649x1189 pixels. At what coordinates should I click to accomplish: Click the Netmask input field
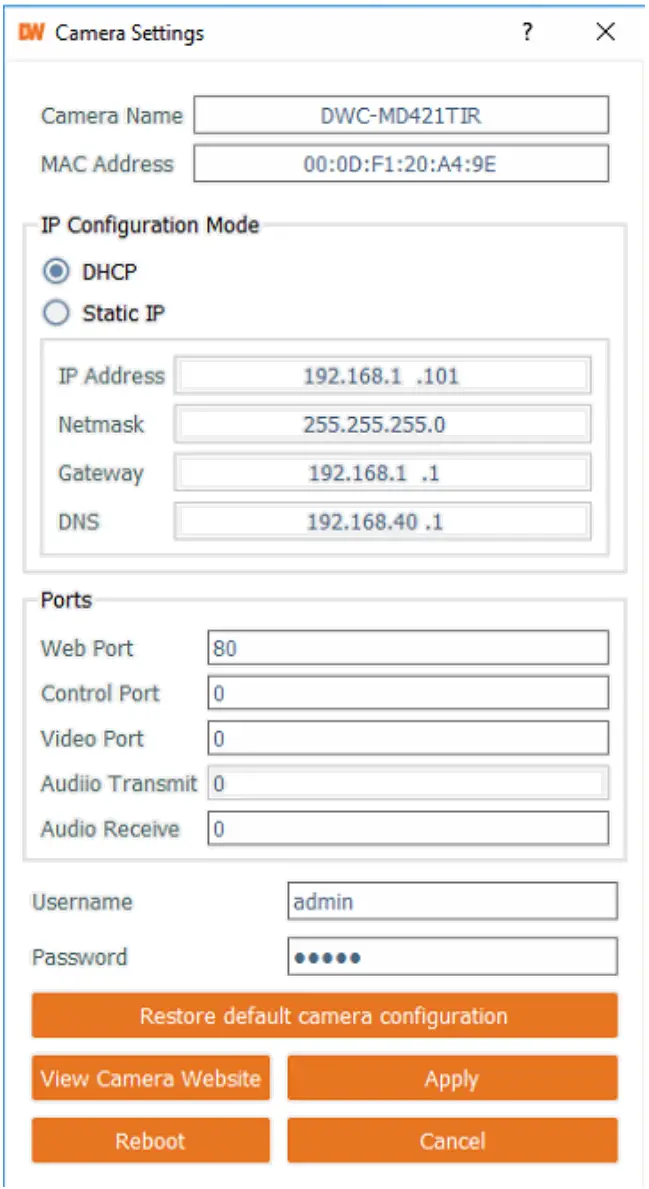click(382, 424)
